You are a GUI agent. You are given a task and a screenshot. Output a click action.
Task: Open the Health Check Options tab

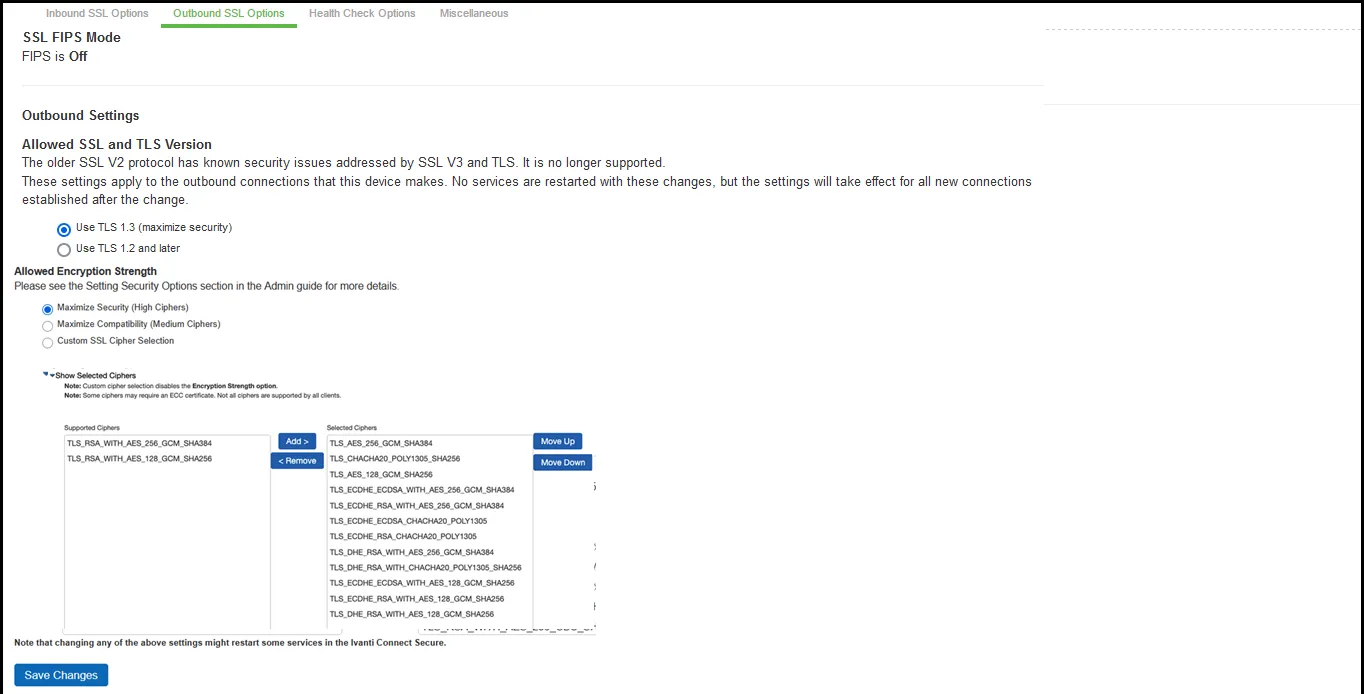click(x=362, y=14)
